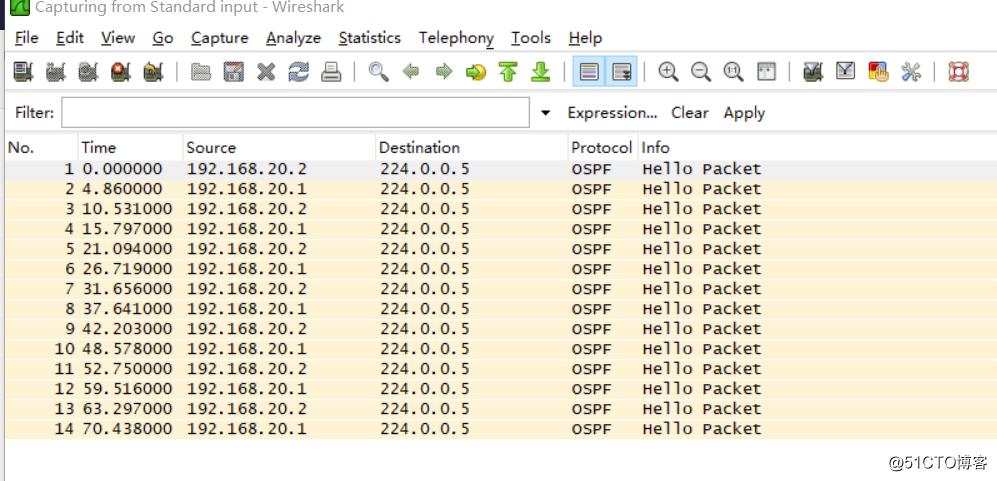The image size is (997, 481).
Task: Jump to first packet icon
Action: pos(508,72)
